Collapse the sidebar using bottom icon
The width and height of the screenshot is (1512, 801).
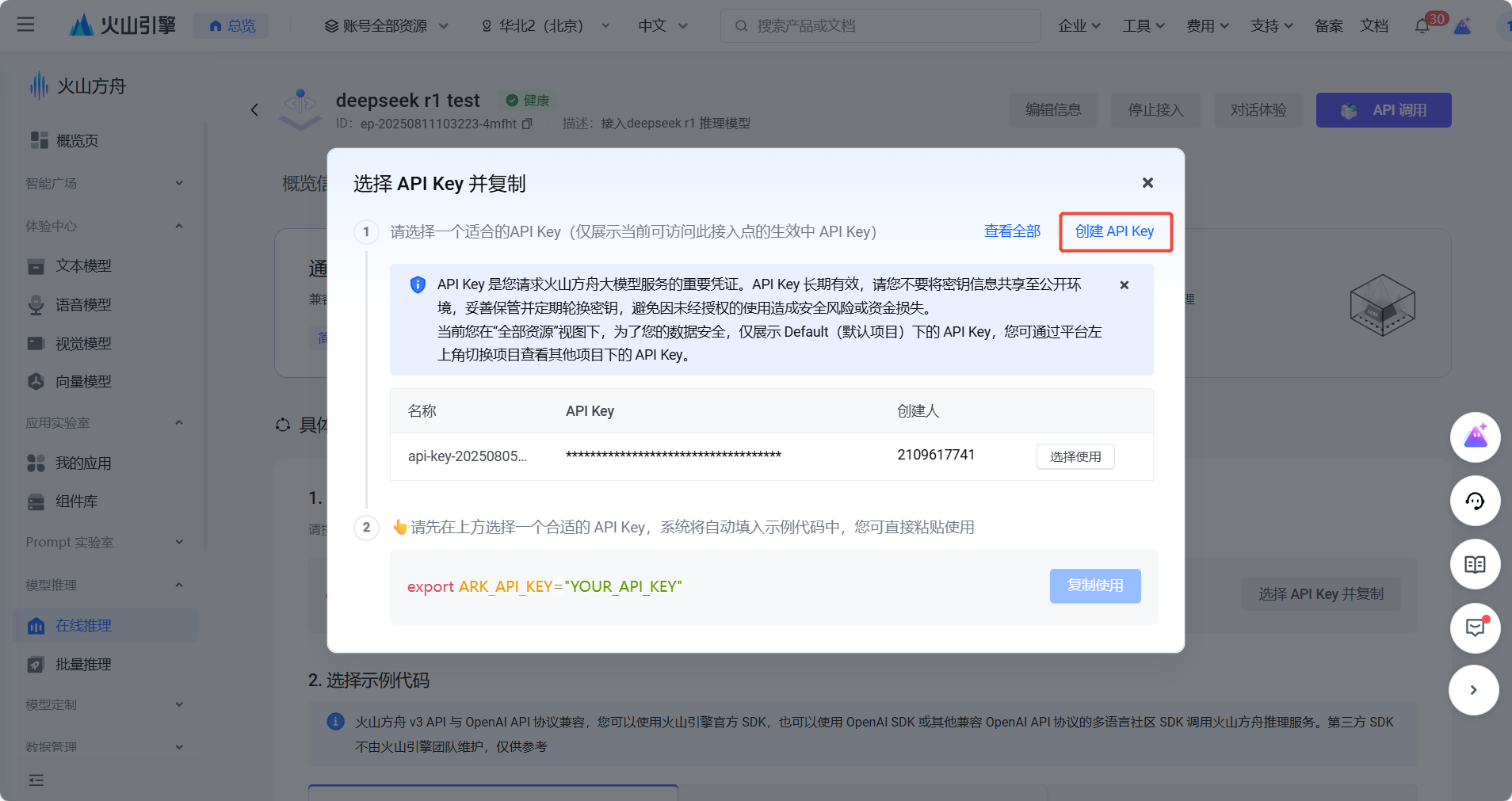pyautogui.click(x=36, y=780)
